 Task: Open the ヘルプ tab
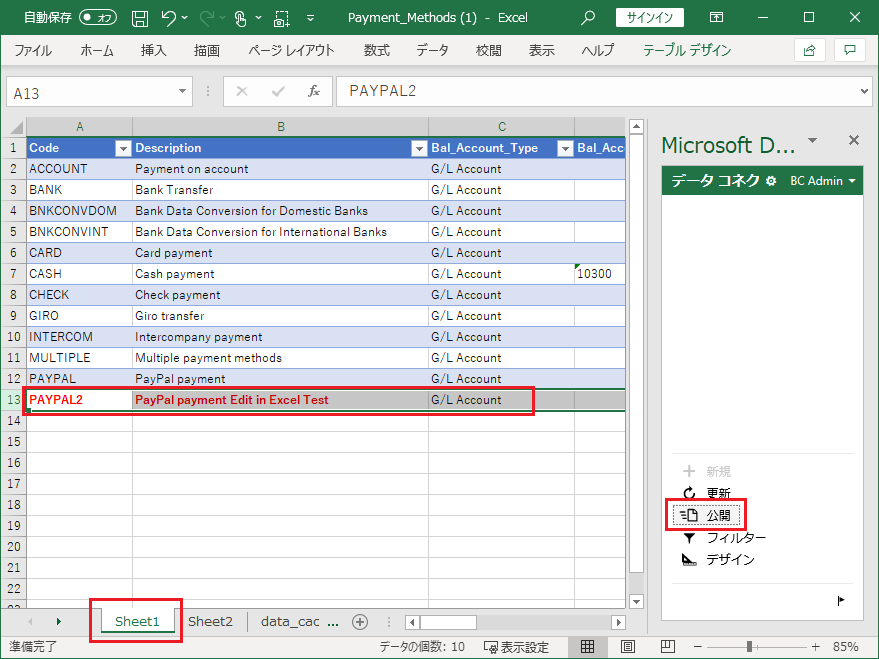(598, 50)
